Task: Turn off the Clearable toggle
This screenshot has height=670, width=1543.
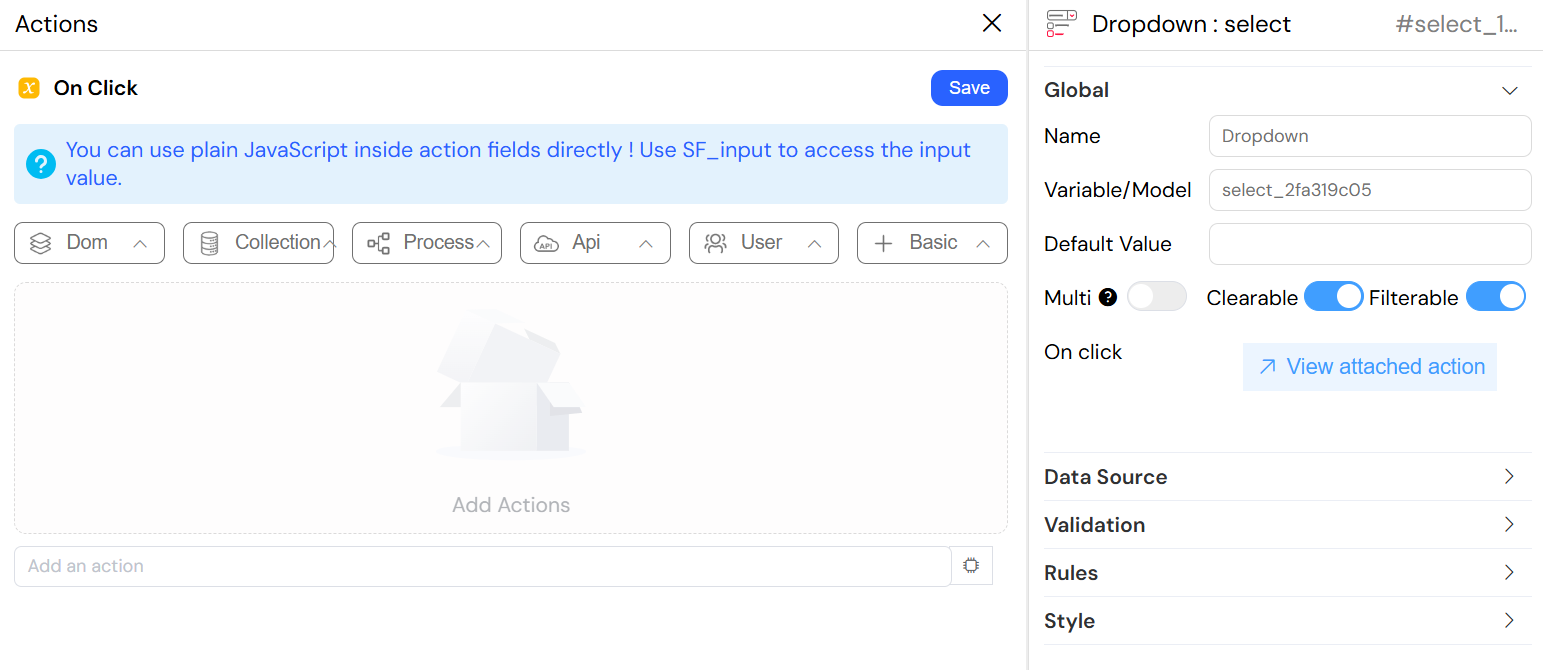Action: pyautogui.click(x=1333, y=297)
